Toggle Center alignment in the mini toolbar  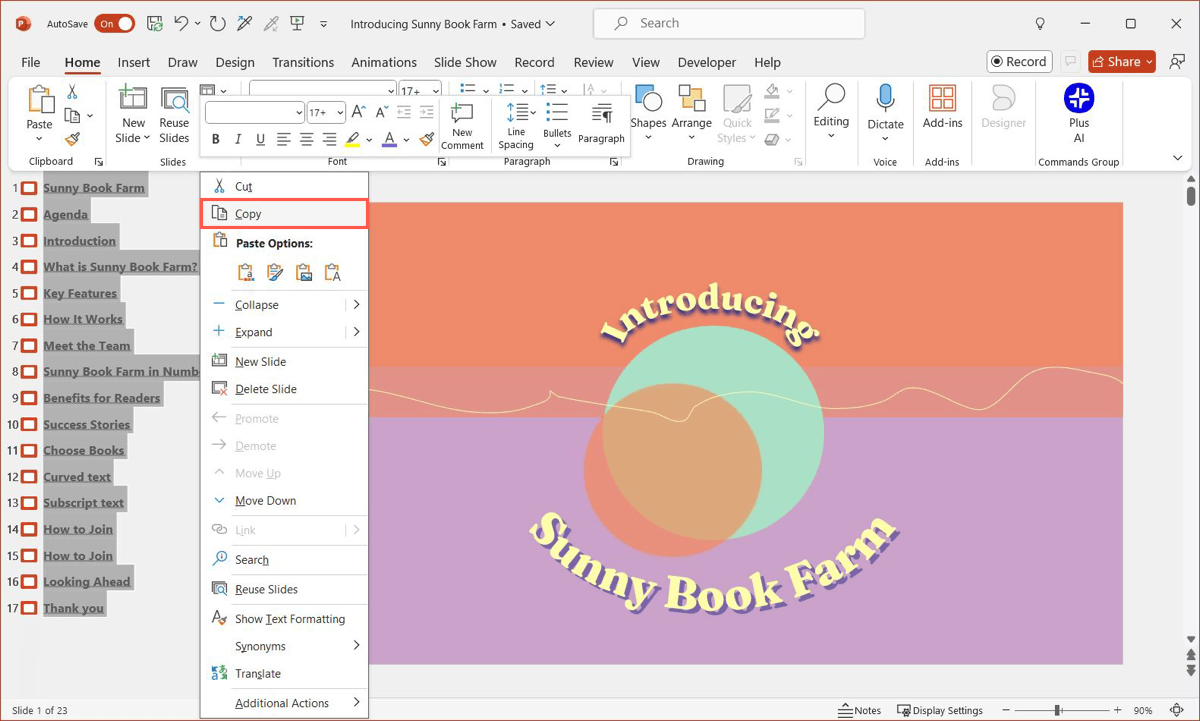(307, 139)
